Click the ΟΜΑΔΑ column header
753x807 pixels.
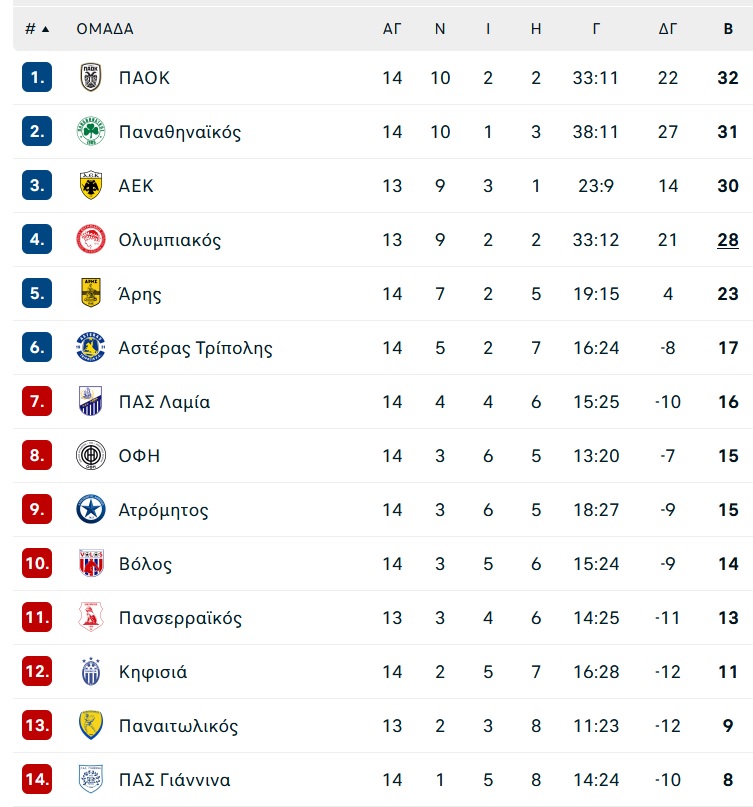coord(105,29)
